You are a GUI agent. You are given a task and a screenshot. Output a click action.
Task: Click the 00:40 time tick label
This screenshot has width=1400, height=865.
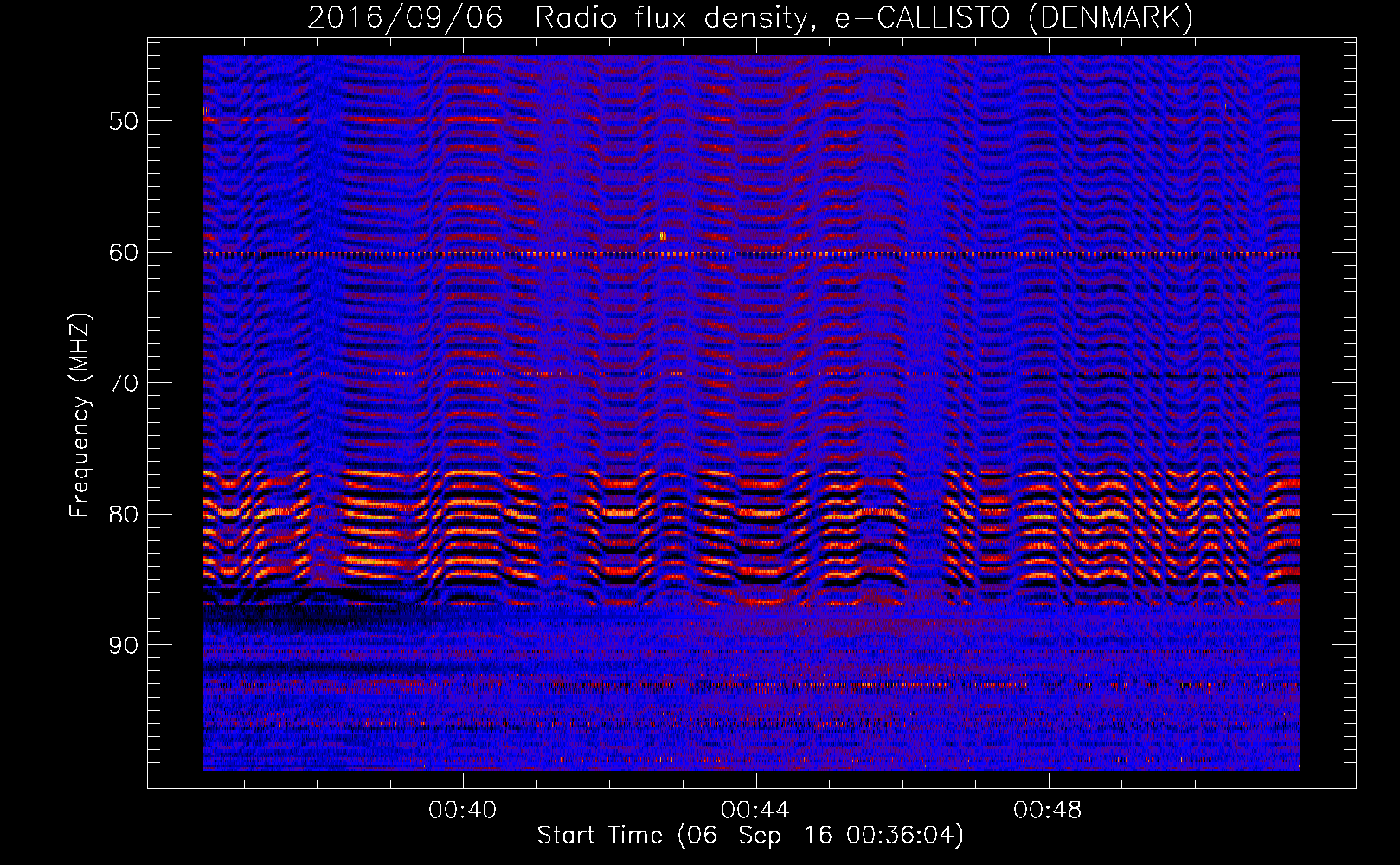pos(463,811)
